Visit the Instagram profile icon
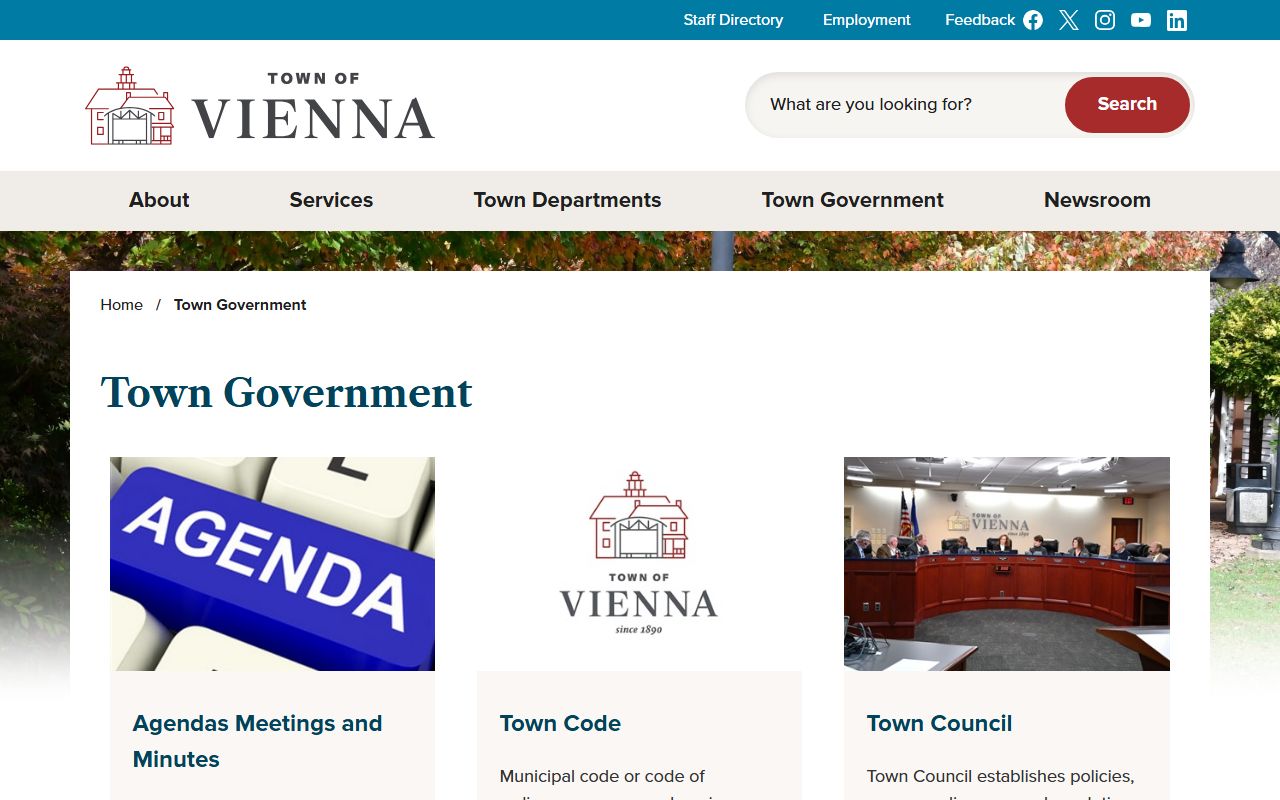 click(x=1105, y=20)
